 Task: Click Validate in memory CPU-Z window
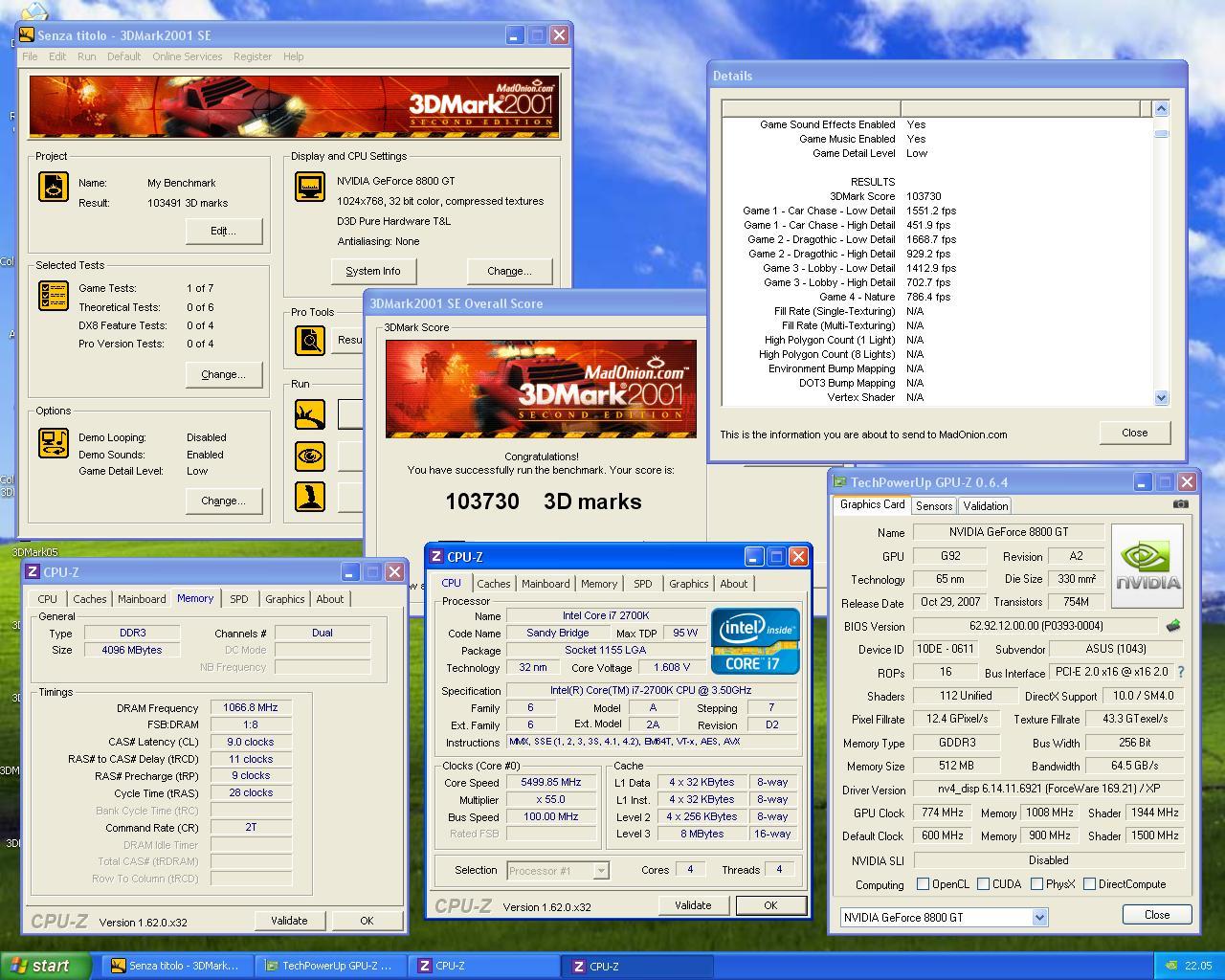tap(289, 921)
